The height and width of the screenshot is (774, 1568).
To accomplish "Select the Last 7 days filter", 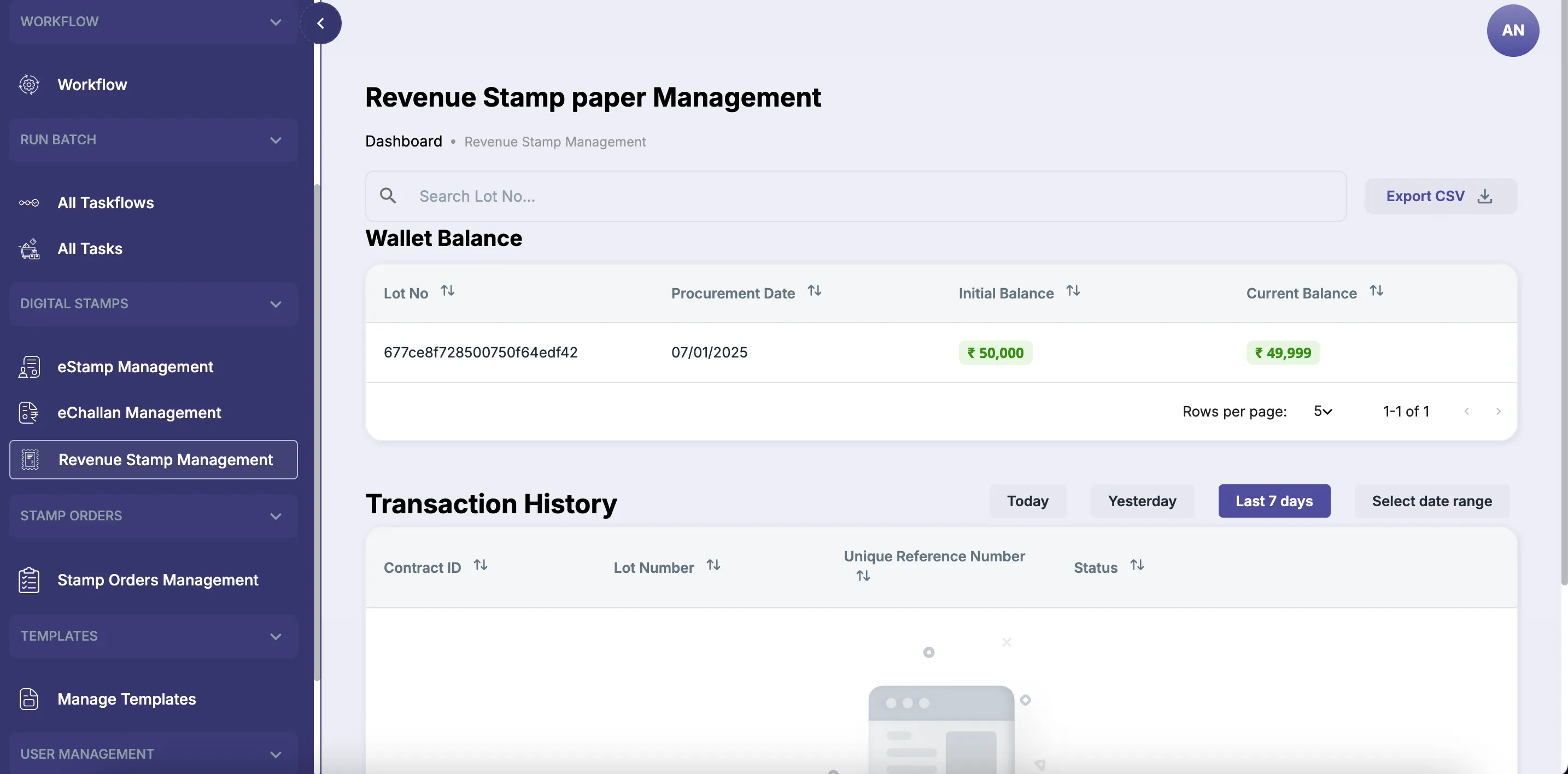I will click(x=1274, y=501).
